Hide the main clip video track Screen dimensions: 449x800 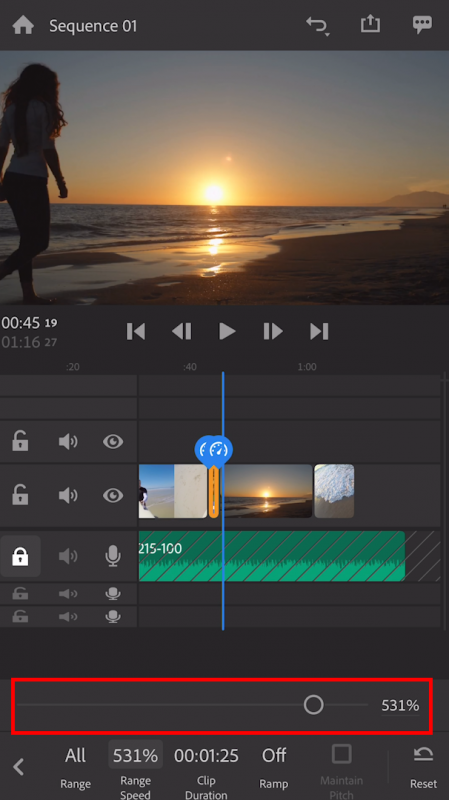[x=113, y=495]
